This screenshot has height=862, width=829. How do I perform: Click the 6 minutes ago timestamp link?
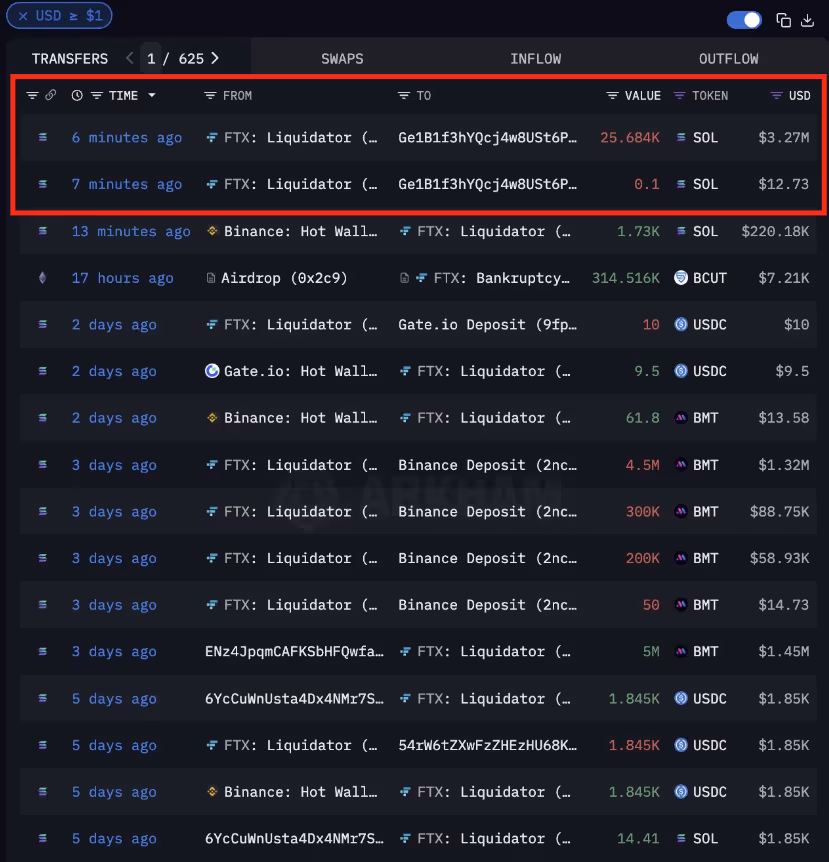point(126,137)
